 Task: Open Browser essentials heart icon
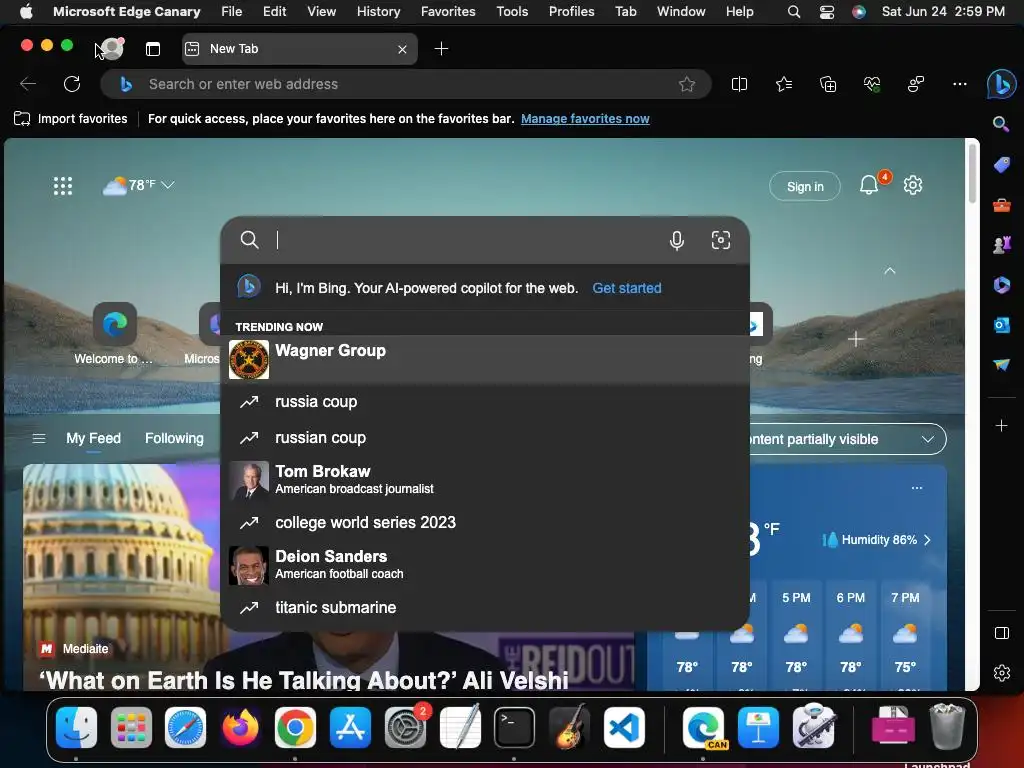[872, 84]
